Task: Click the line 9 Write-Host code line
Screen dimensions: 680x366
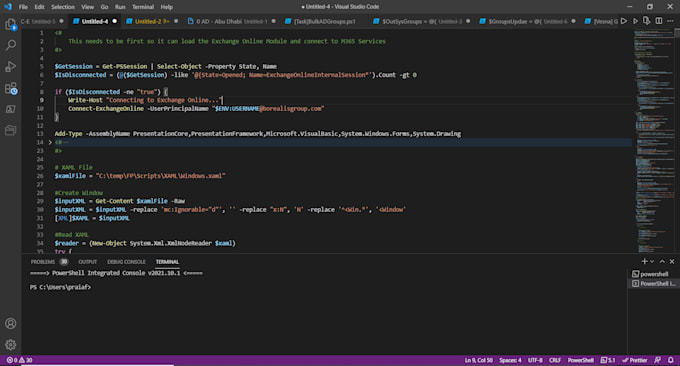Action: pyautogui.click(x=145, y=100)
